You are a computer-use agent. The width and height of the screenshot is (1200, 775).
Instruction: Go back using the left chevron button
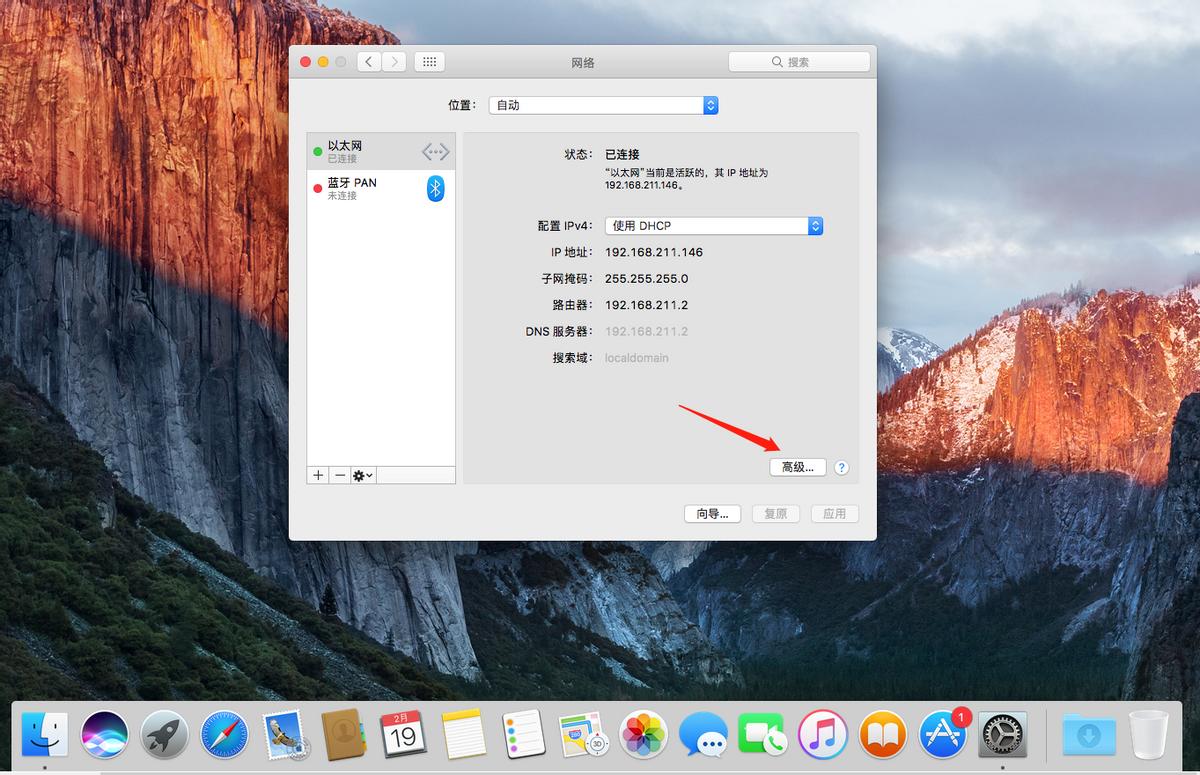click(369, 62)
